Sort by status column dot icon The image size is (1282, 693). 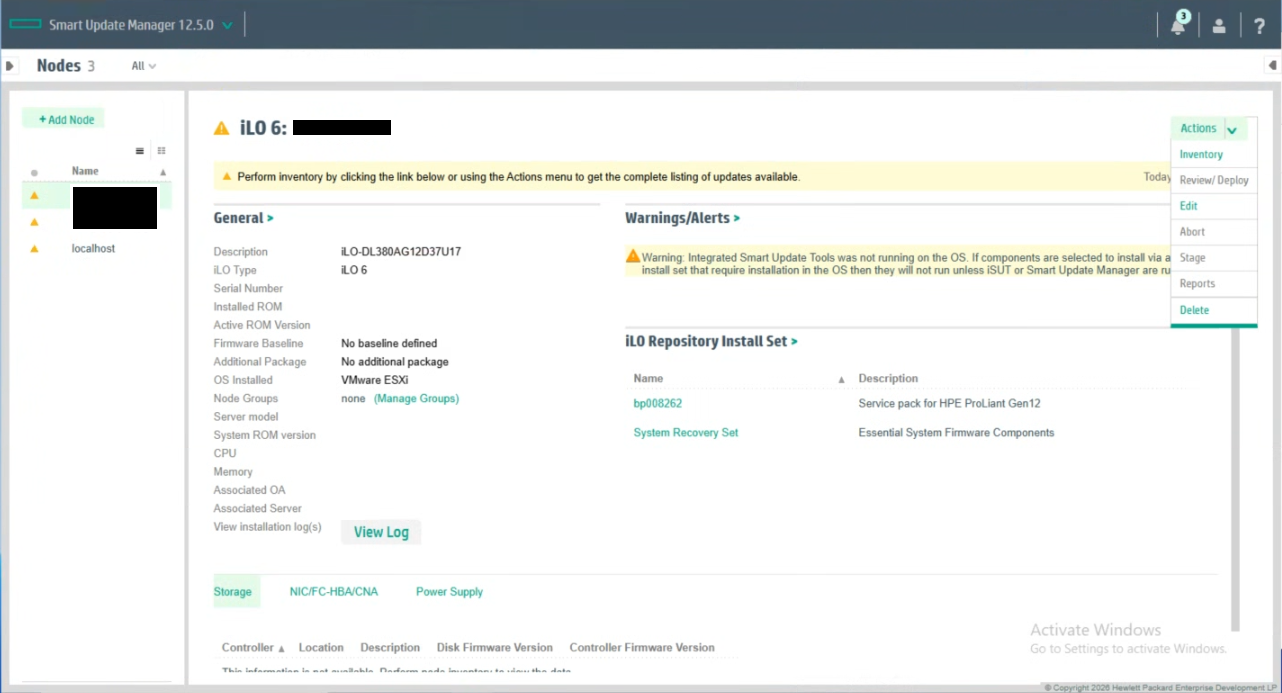click(x=34, y=172)
